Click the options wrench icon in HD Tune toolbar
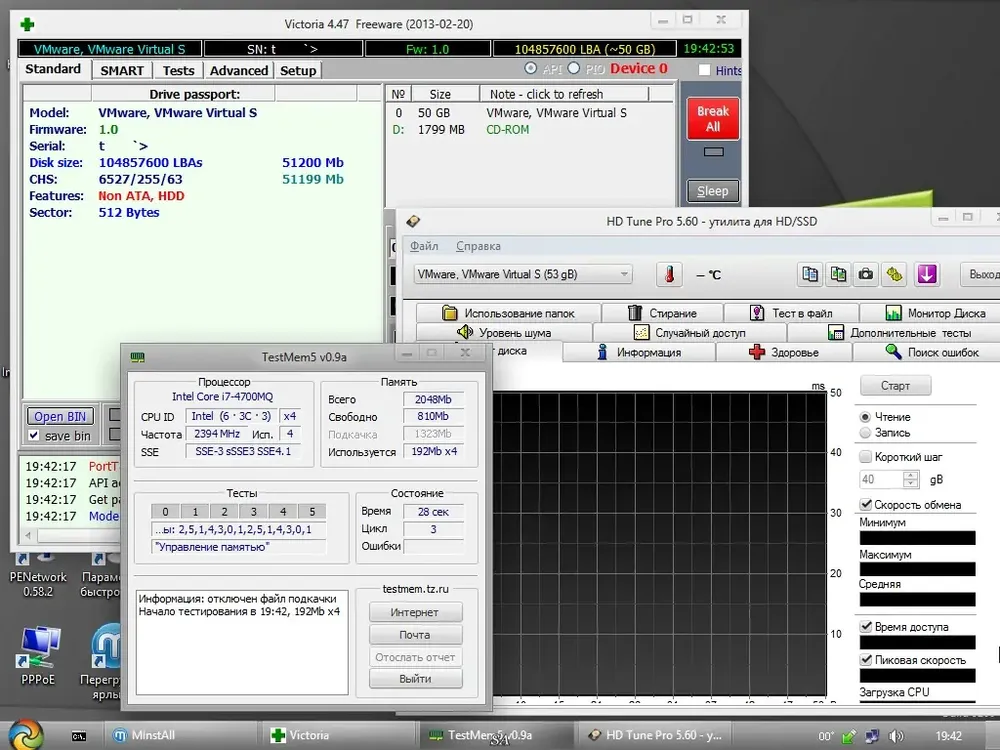 (894, 275)
